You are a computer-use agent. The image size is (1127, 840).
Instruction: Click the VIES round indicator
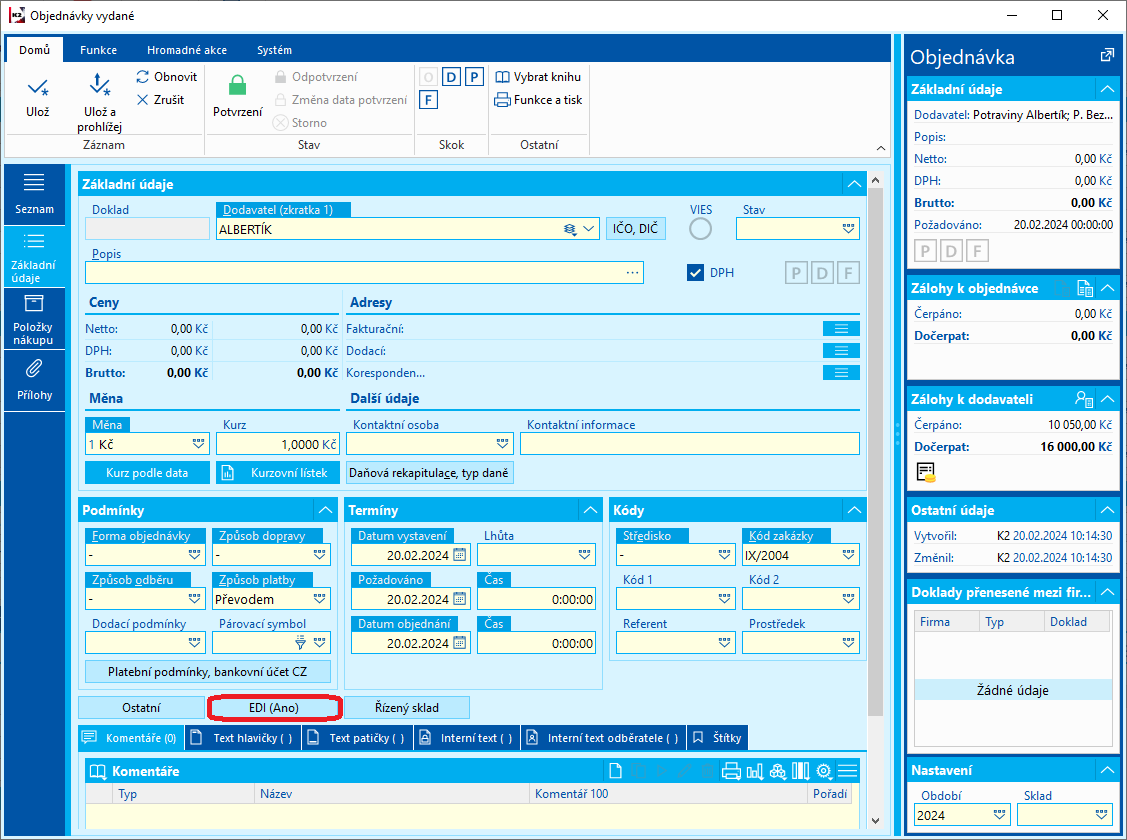click(701, 229)
